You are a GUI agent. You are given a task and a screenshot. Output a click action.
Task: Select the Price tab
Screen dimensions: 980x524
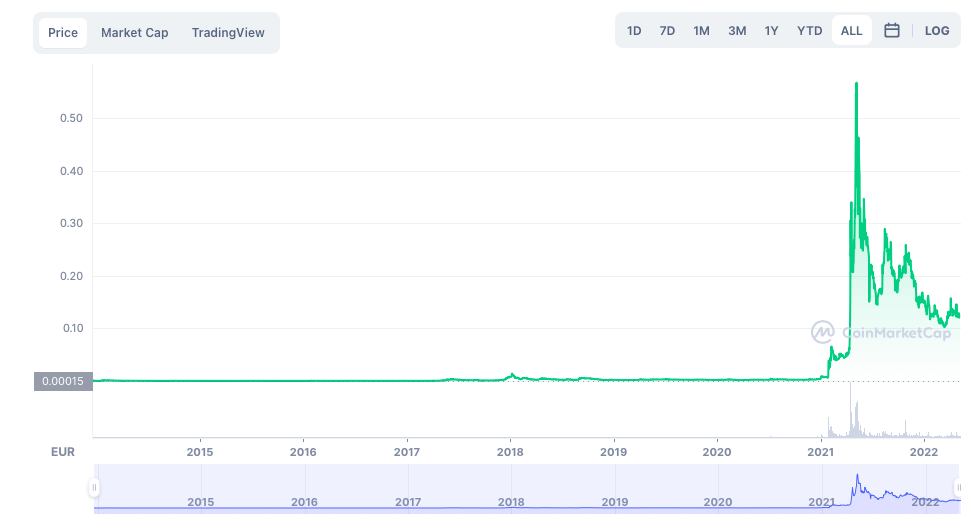pos(63,33)
